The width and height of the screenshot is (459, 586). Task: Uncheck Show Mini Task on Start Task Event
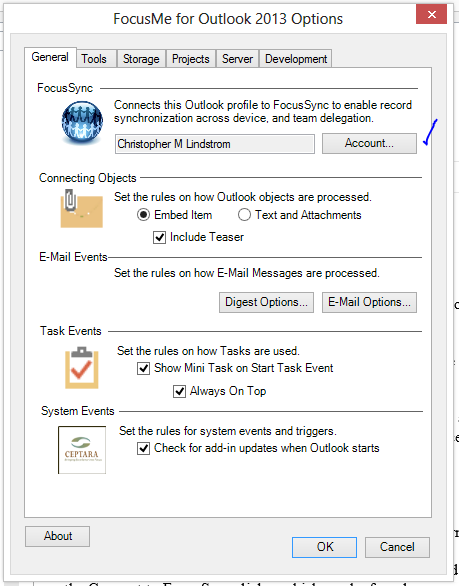[144, 368]
